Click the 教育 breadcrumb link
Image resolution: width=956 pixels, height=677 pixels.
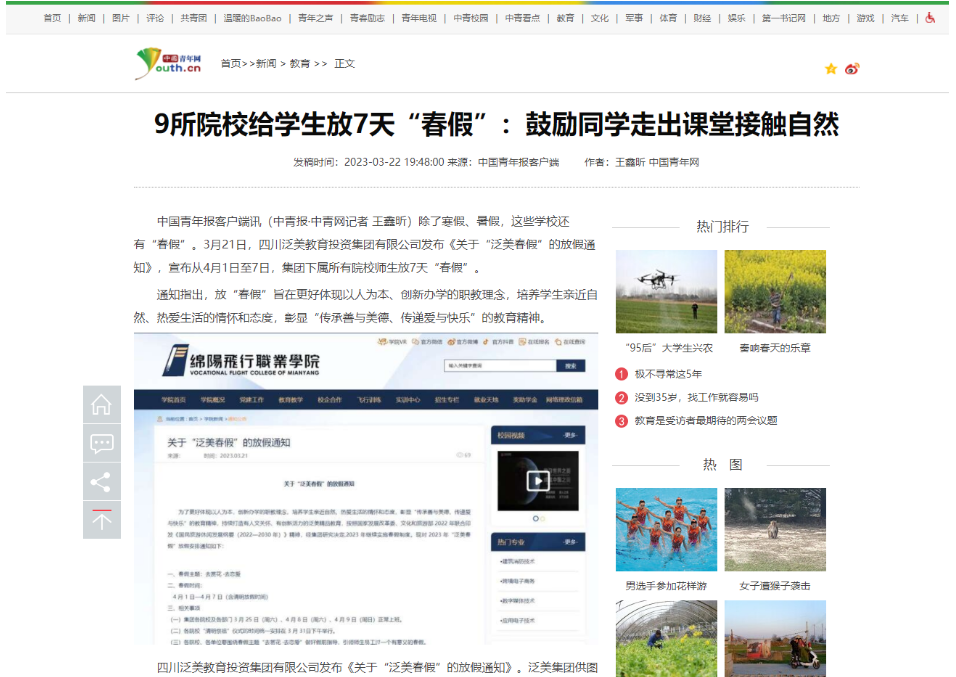coord(300,64)
